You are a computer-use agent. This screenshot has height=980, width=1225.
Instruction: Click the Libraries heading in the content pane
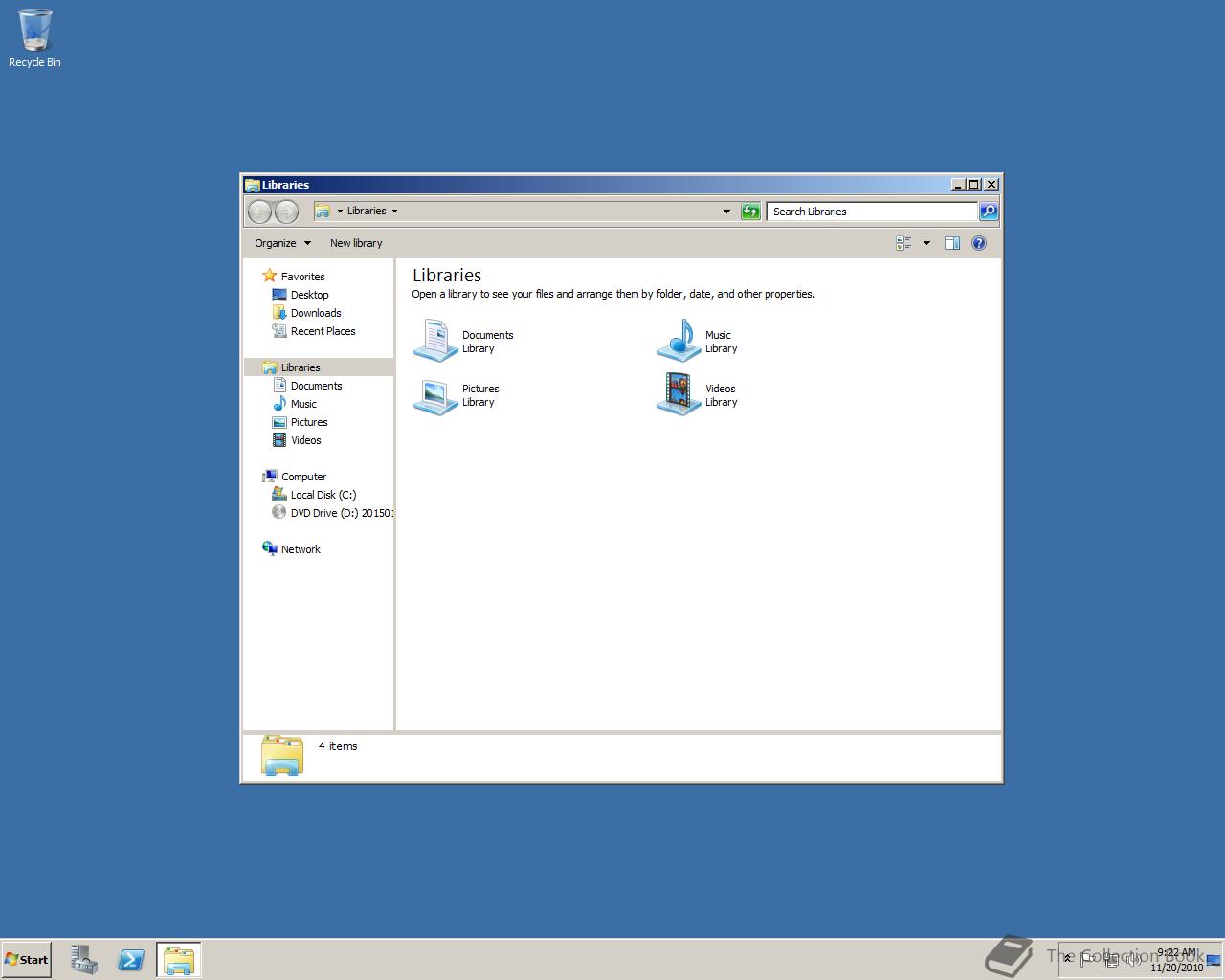point(447,276)
